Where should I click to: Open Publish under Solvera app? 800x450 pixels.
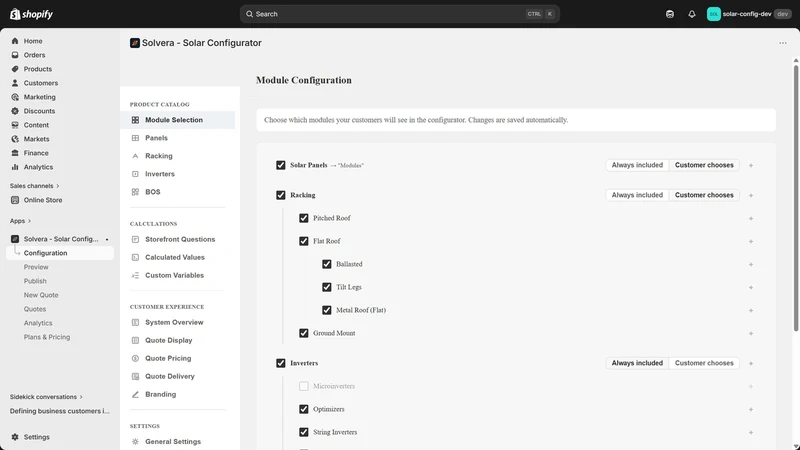coord(35,281)
